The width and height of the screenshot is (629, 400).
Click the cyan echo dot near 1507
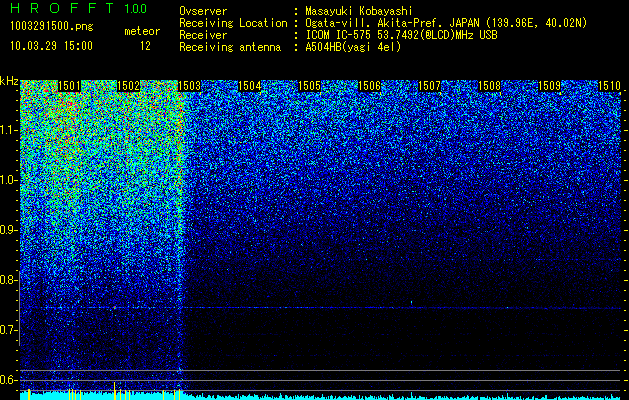point(412,302)
